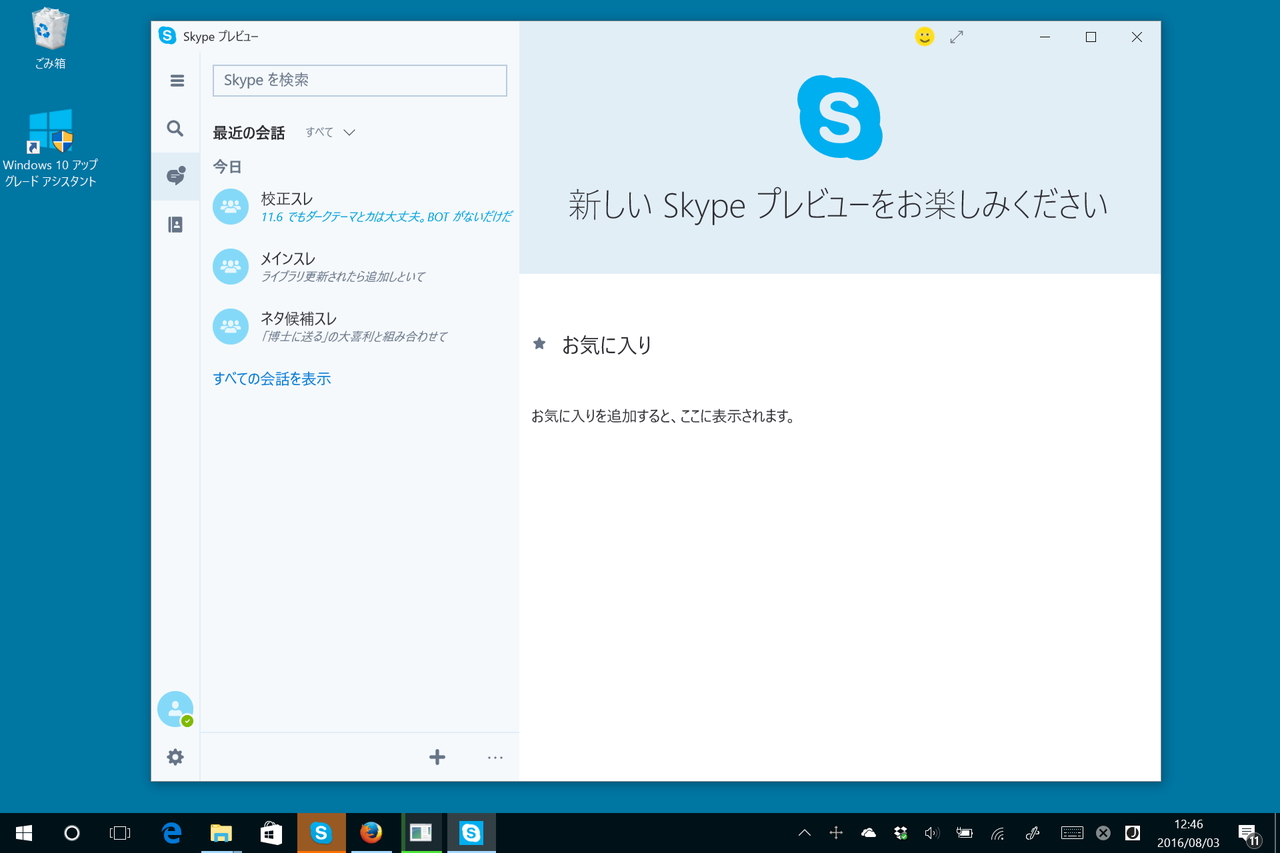This screenshot has height=853, width=1280.
Task: Open more options via ellipsis icon
Action: 494,757
